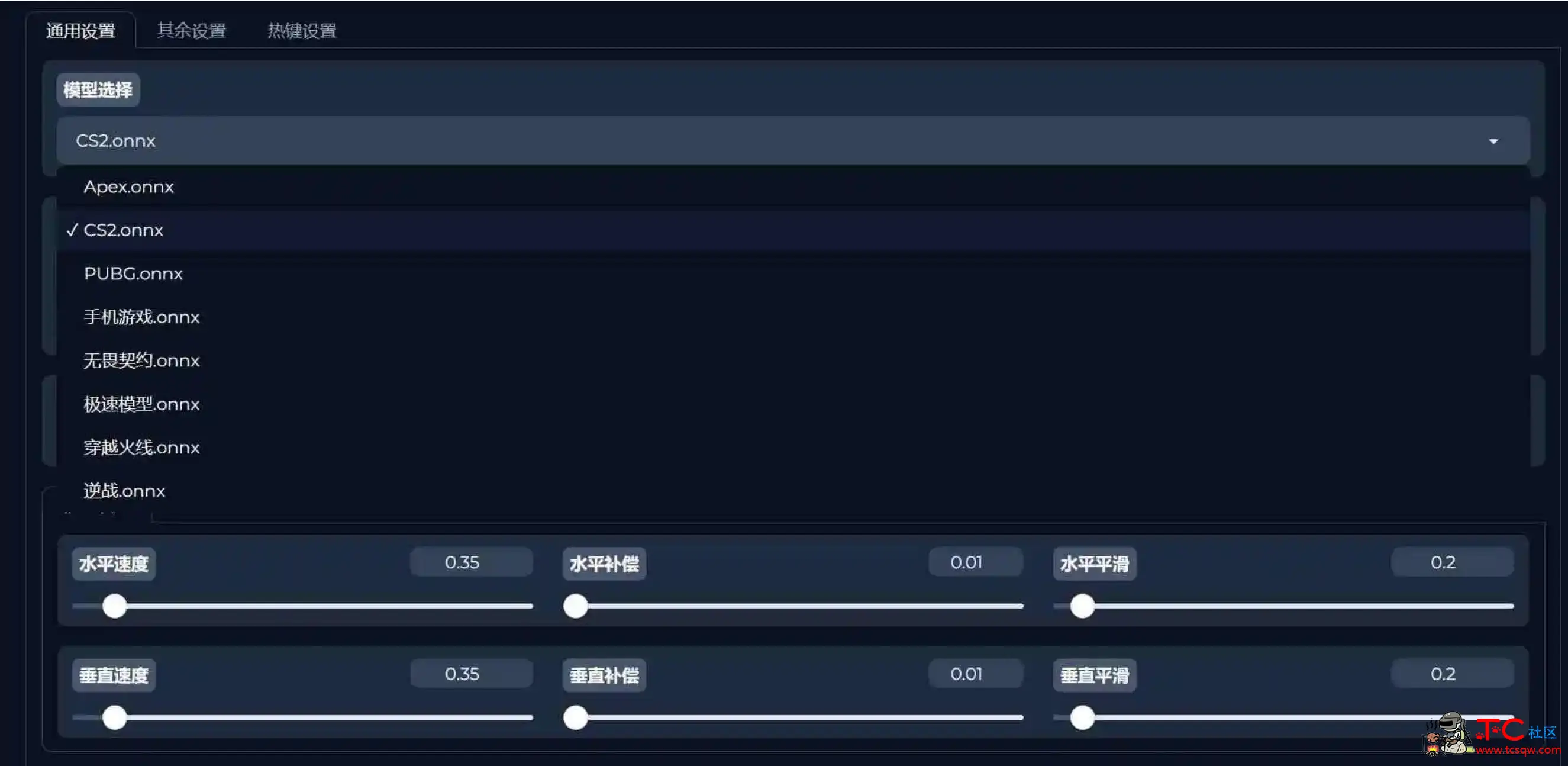Select CS2.onnx model option

[122, 230]
